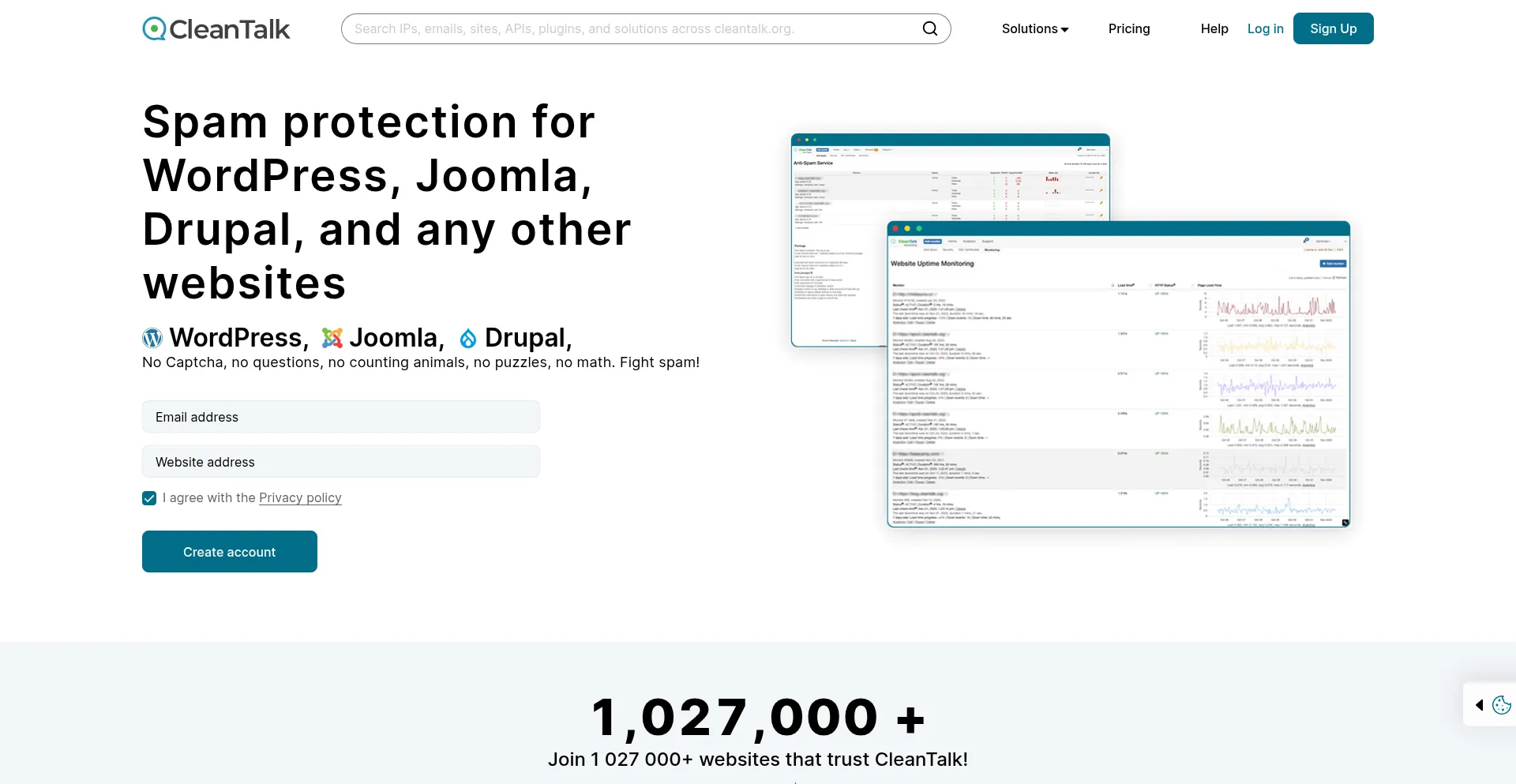Focus the Email address field

pyautogui.click(x=341, y=417)
